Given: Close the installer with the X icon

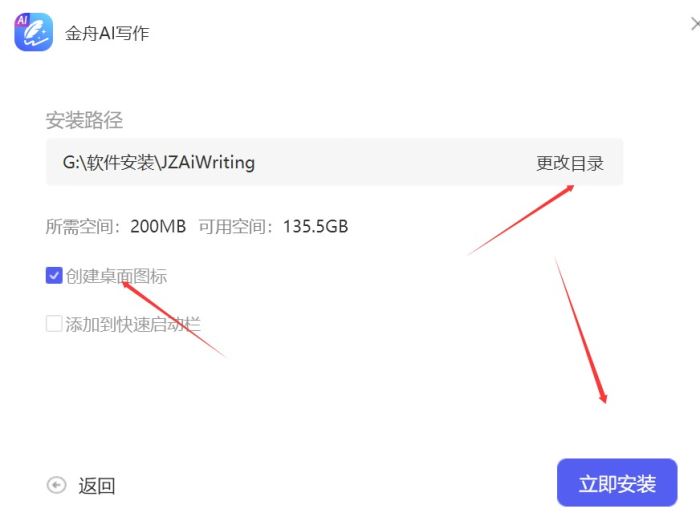Looking at the screenshot, I should pos(696,24).
